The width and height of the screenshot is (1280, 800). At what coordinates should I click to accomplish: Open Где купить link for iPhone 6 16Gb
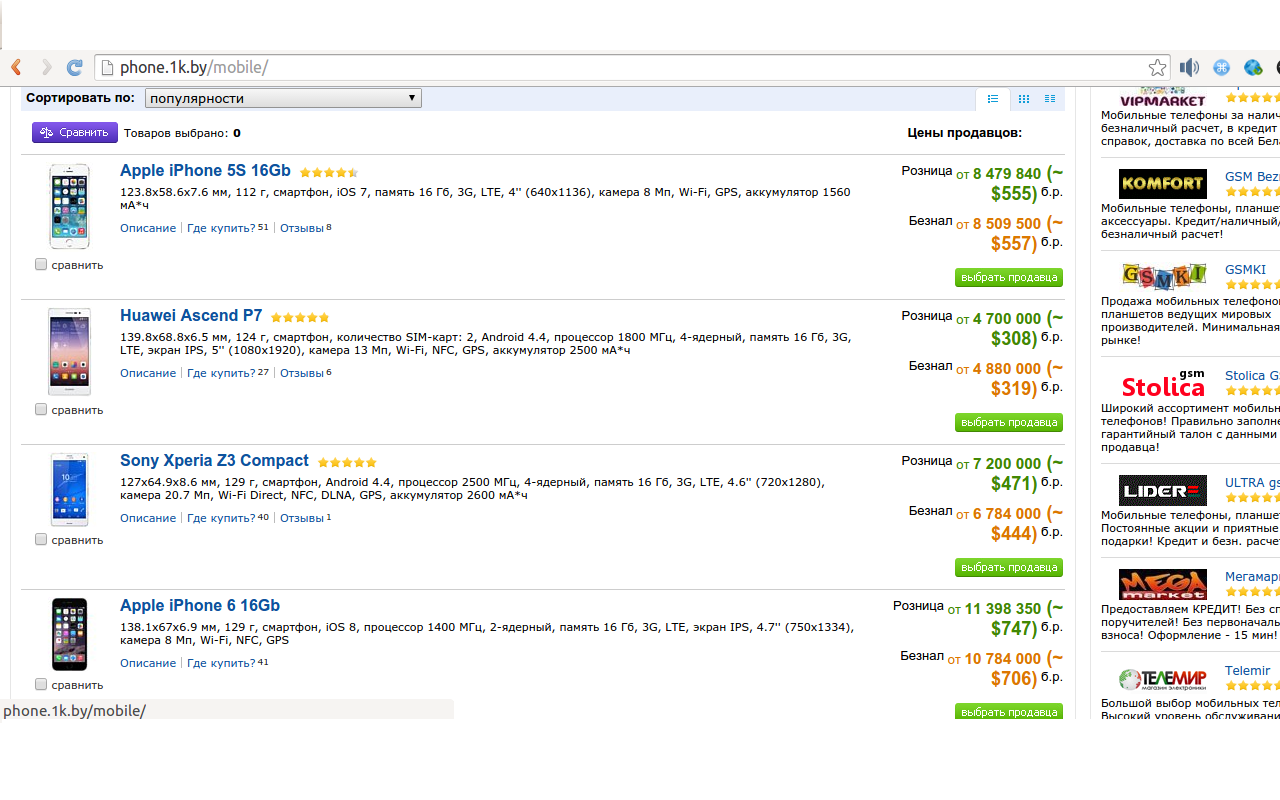221,663
